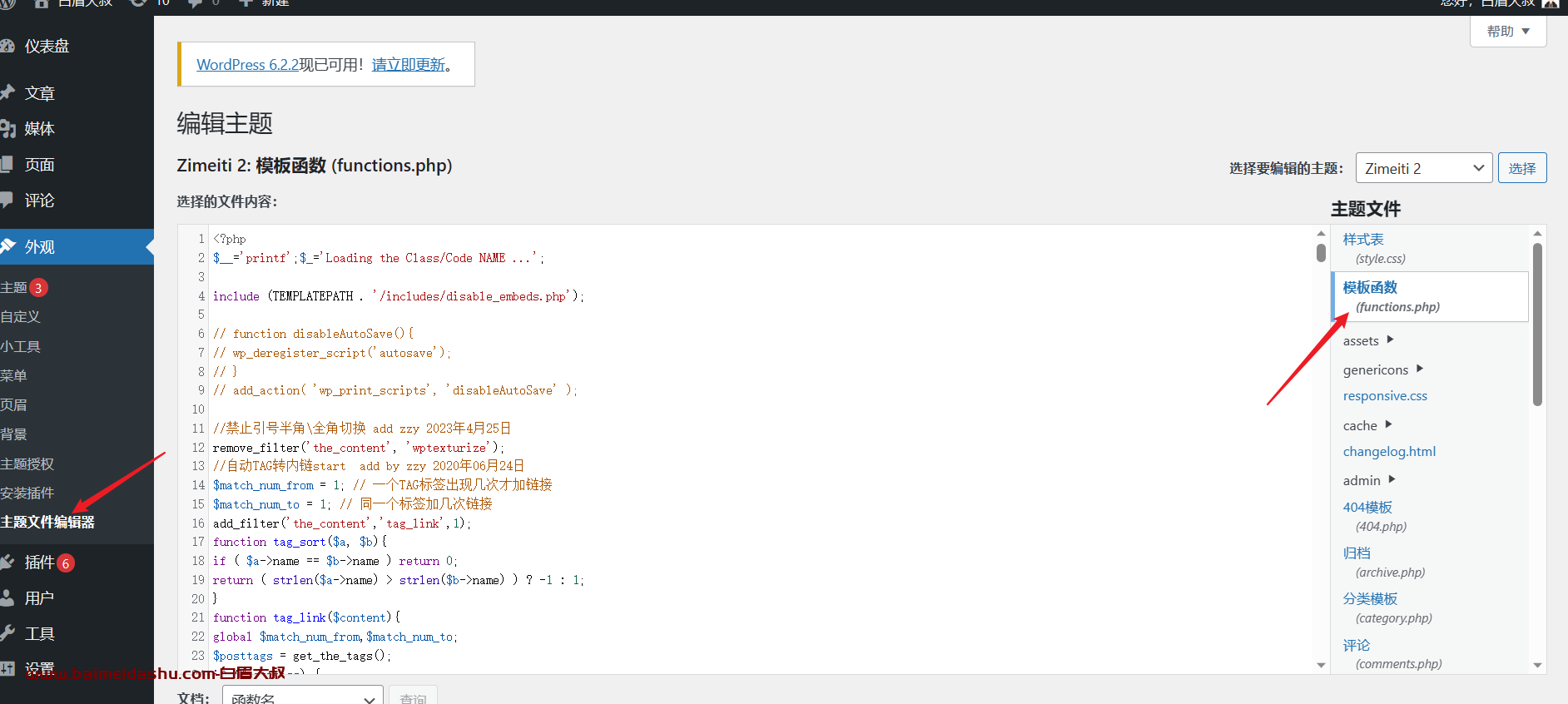1568x704 pixels.
Task: Open 文章 menu
Action: [x=39, y=93]
